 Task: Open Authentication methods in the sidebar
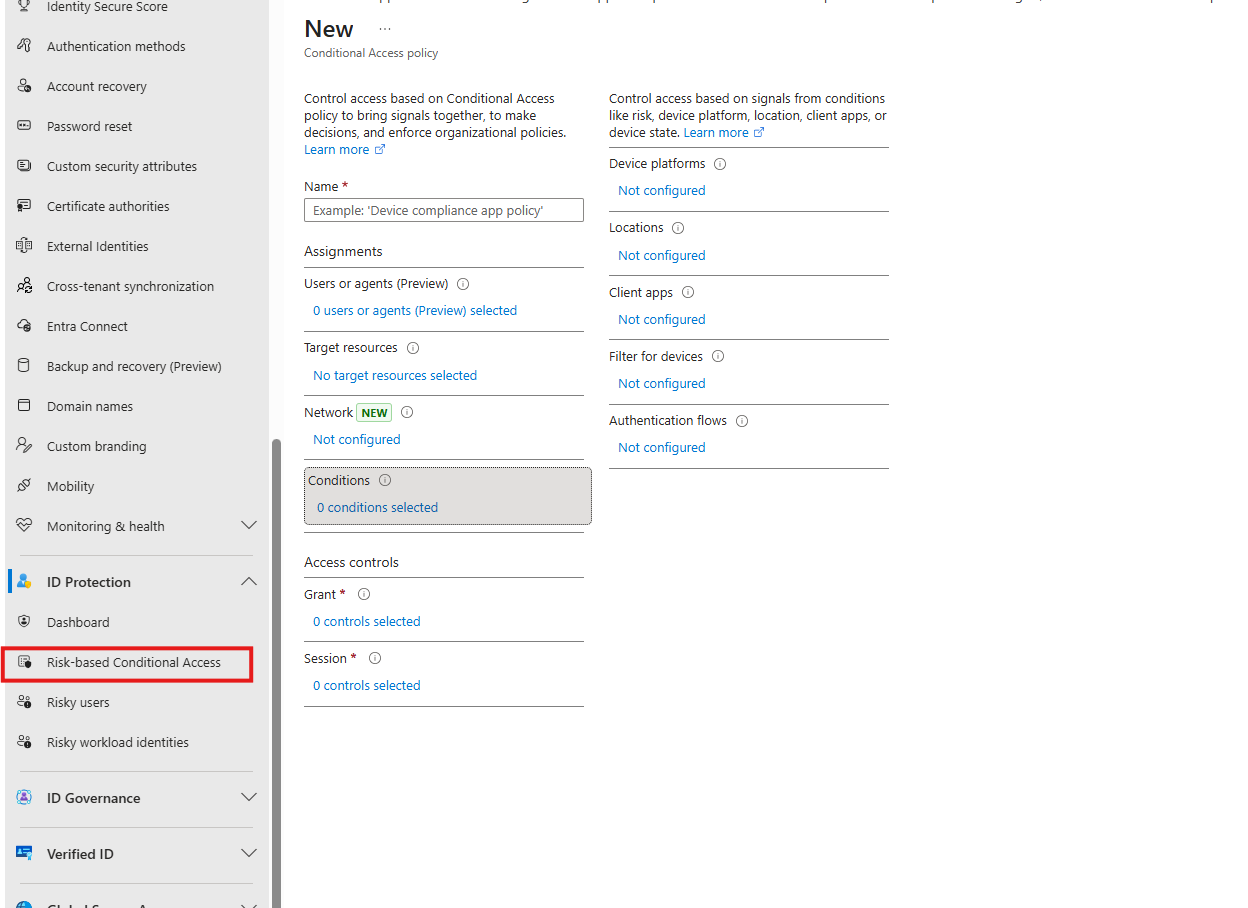click(116, 46)
